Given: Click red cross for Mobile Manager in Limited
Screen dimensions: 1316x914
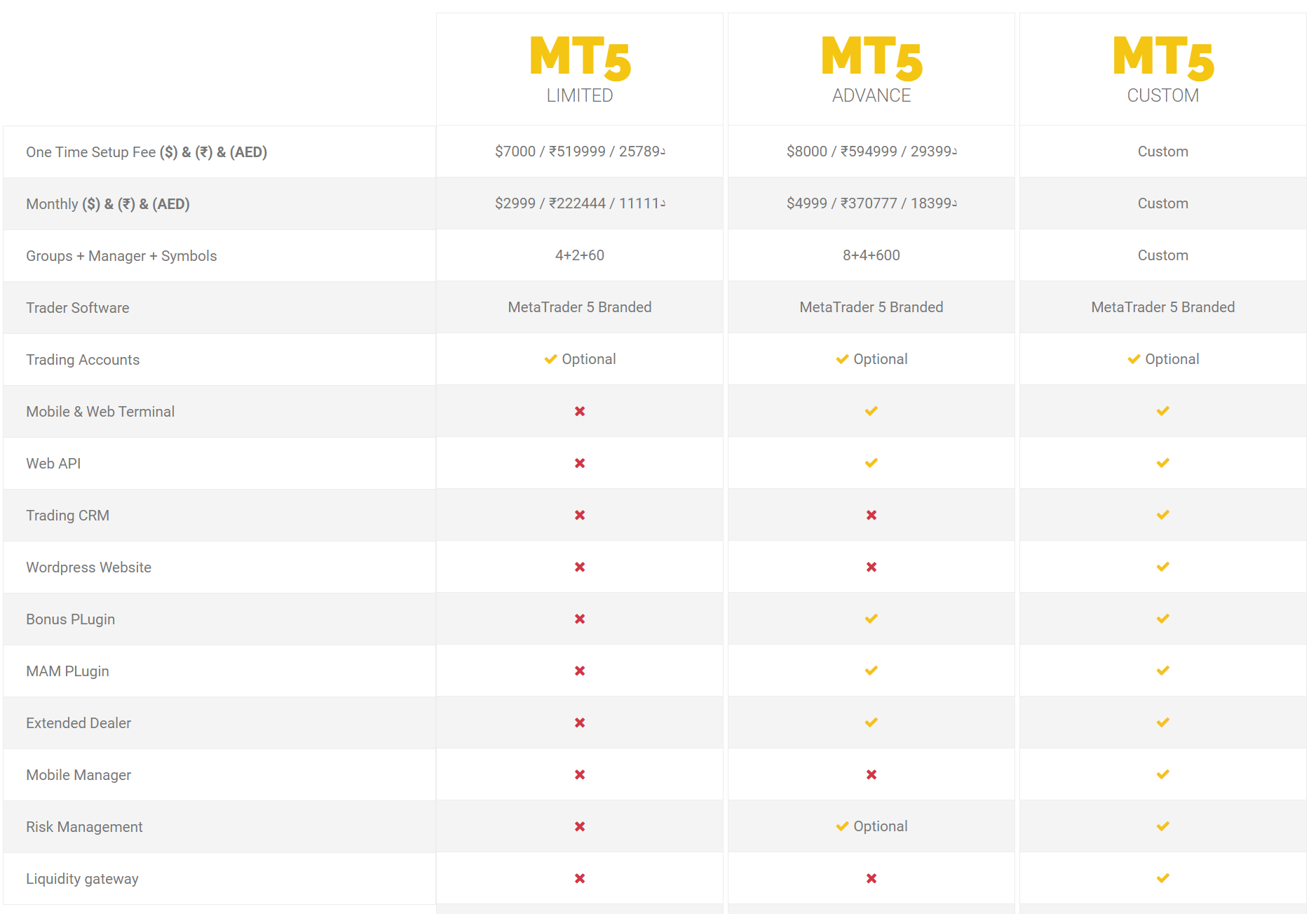Looking at the screenshot, I should [x=580, y=774].
